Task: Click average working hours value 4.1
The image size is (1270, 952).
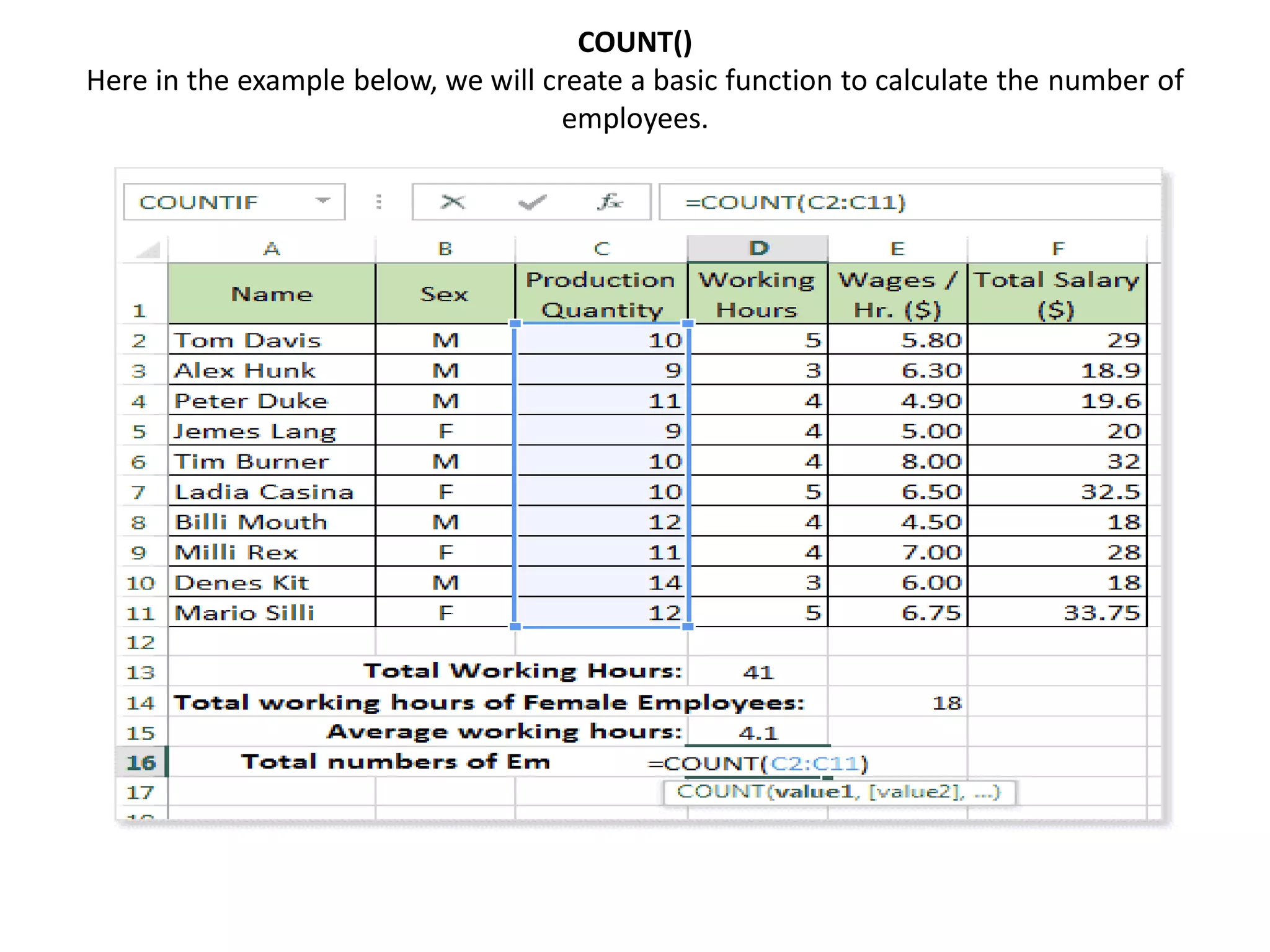Action: pos(758,733)
